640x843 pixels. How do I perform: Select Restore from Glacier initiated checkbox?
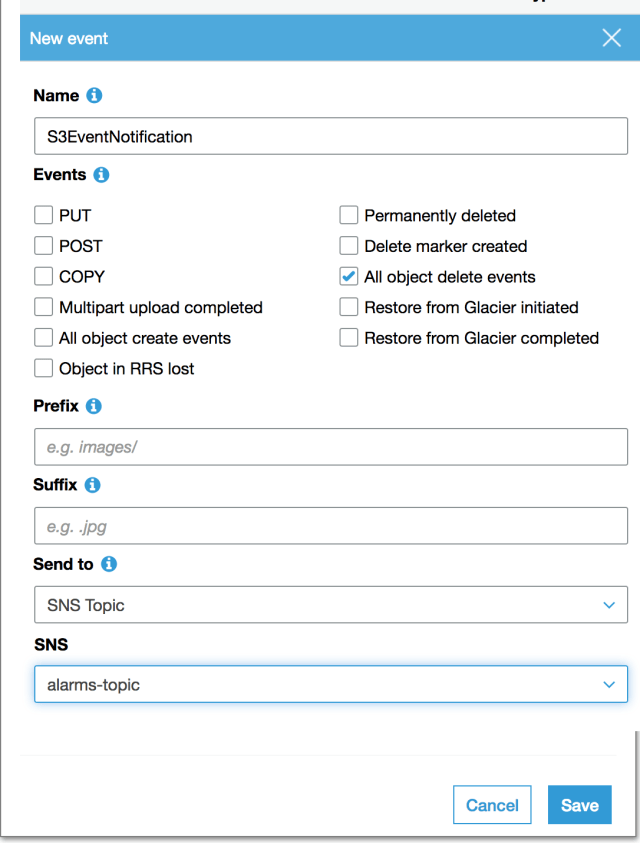coord(349,308)
